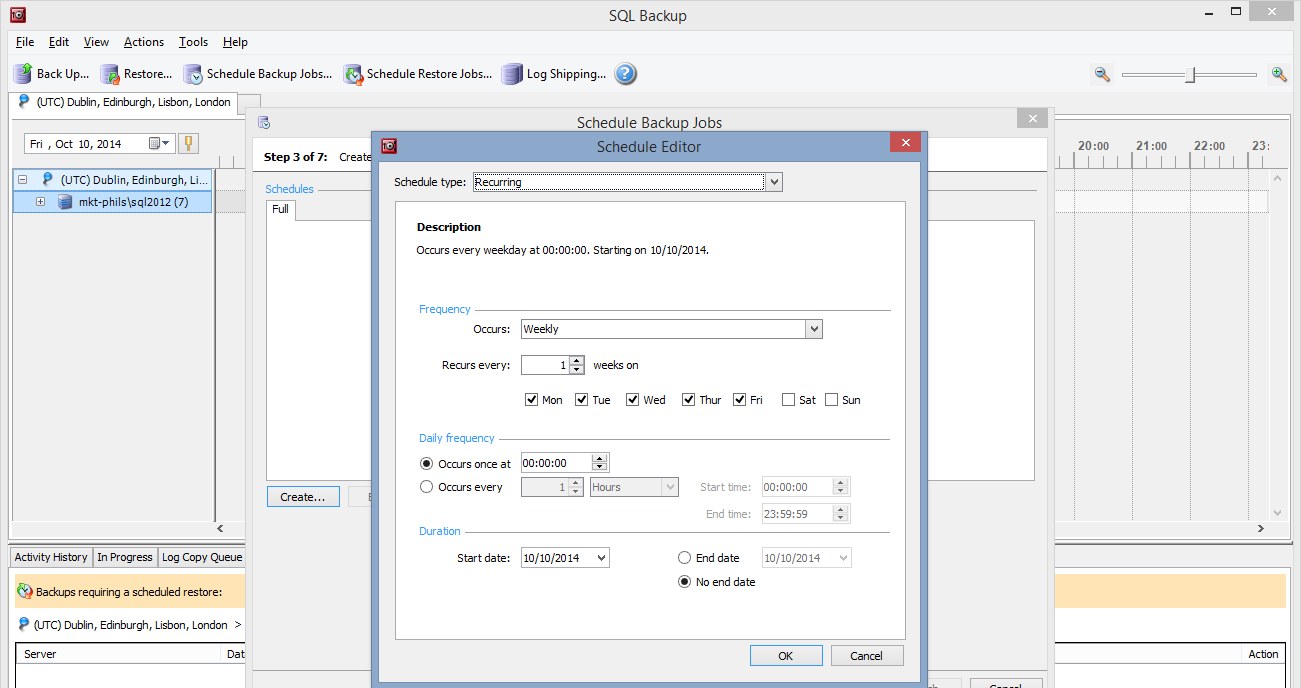Enable the Sat checkbox
The height and width of the screenshot is (688, 1301).
click(789, 400)
